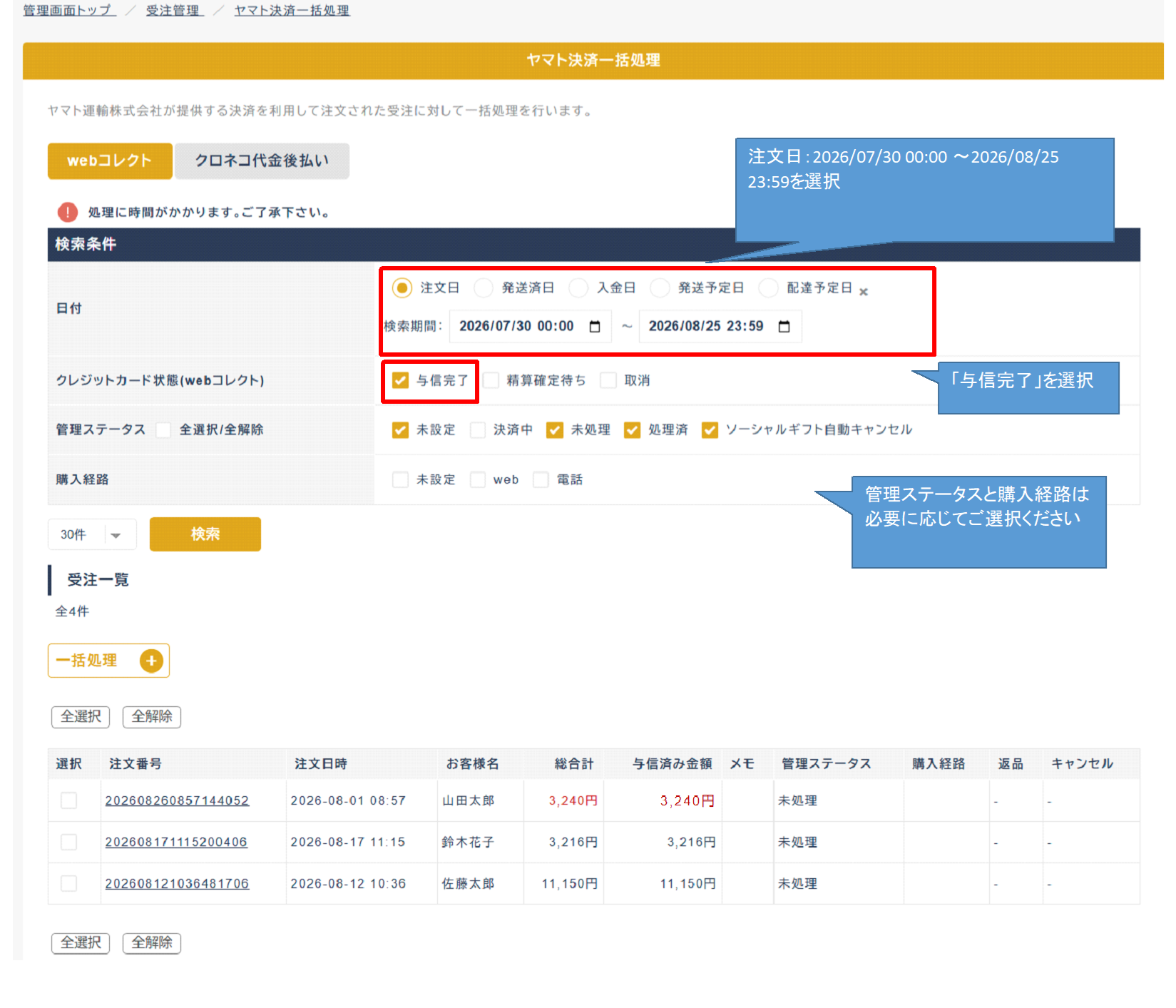Click the upper 全解除 button above the table
This screenshot has height=1008, width=1176.
(152, 717)
